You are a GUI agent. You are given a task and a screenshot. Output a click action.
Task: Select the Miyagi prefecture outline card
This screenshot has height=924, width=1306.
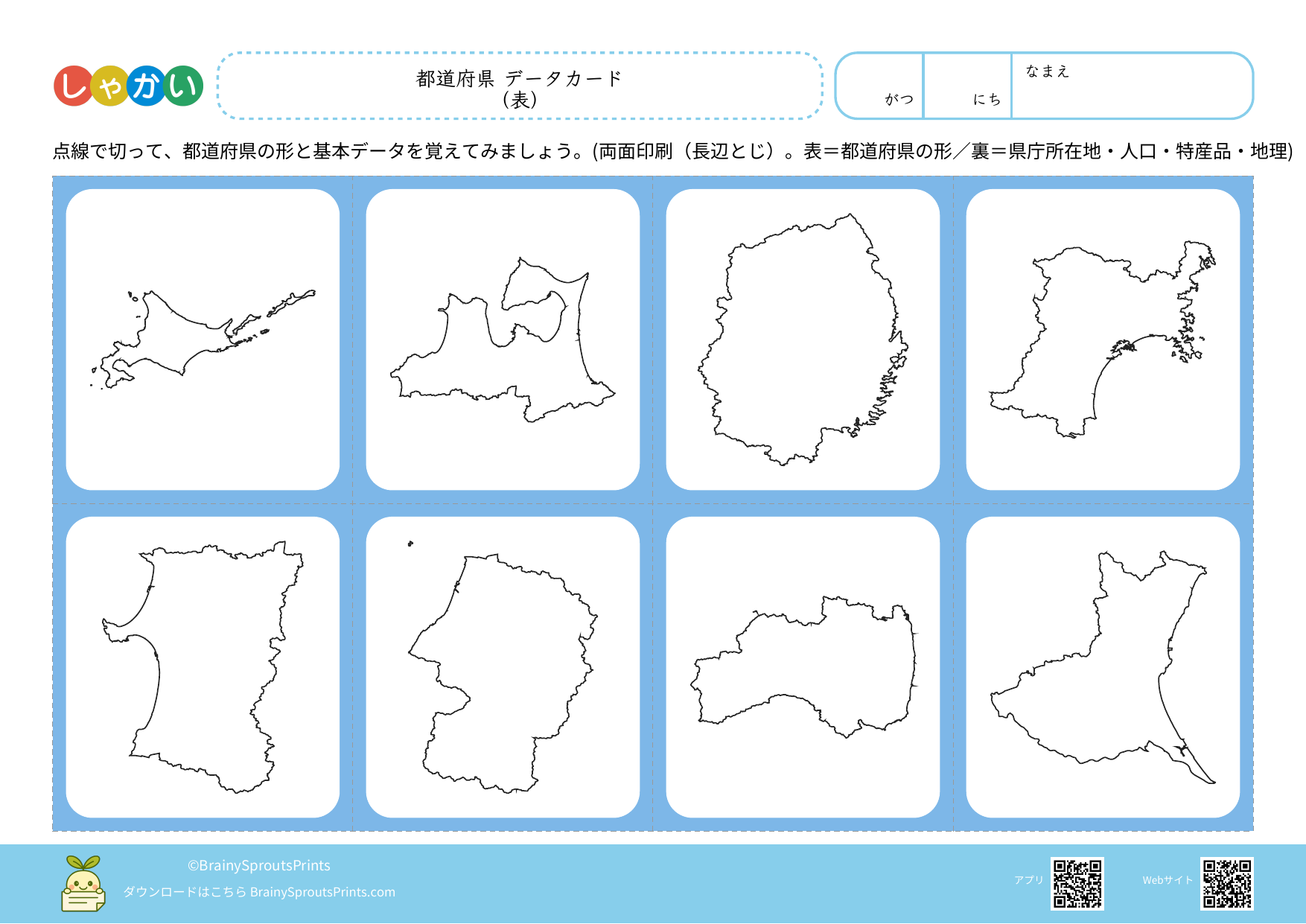point(1103,340)
